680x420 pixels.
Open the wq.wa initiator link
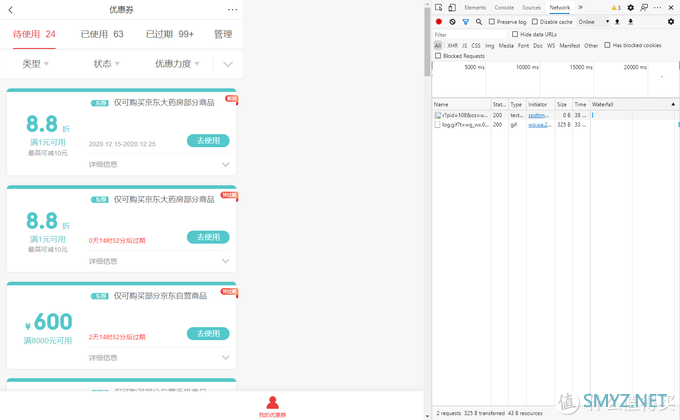539,125
